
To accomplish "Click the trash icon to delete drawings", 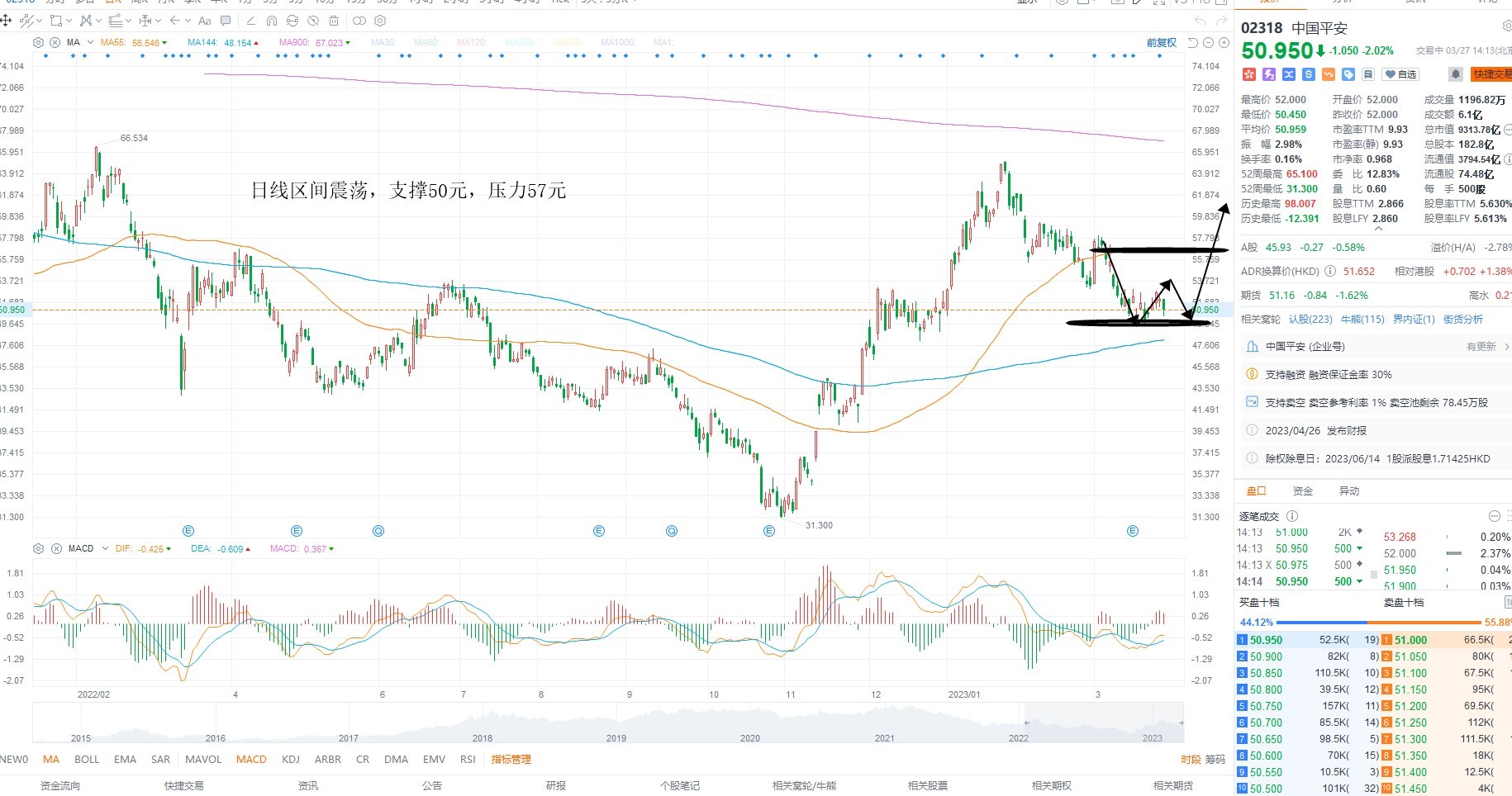I will [334, 21].
